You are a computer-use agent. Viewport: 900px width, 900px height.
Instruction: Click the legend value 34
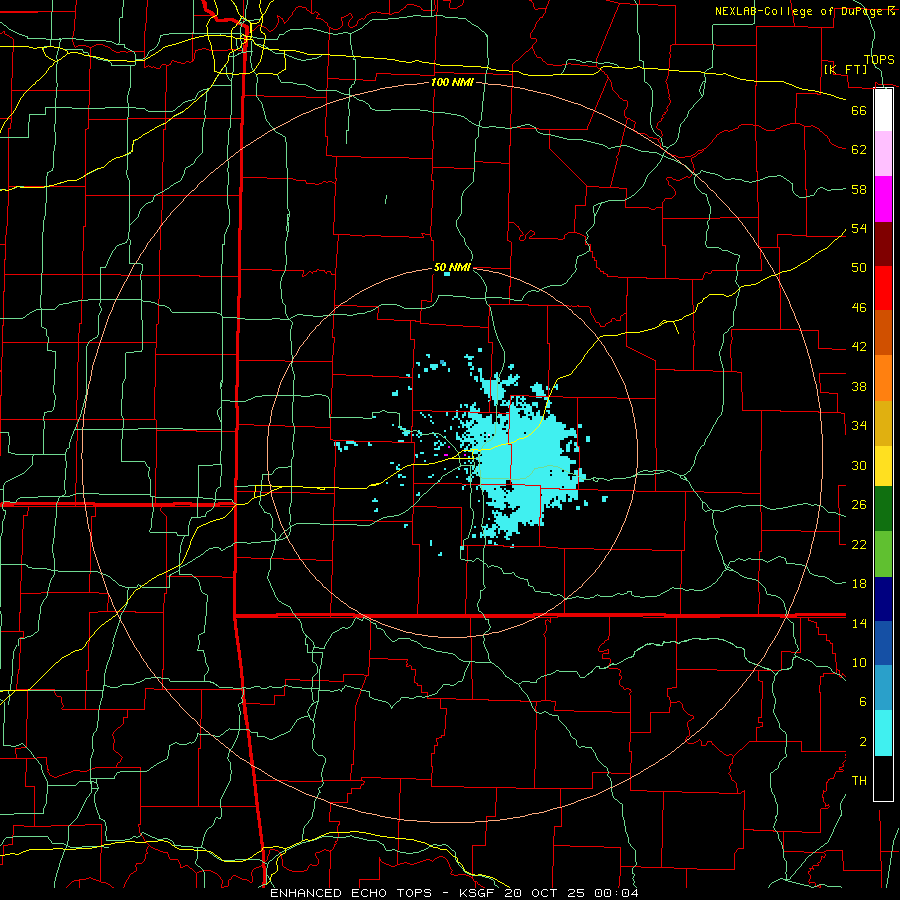tap(859, 426)
